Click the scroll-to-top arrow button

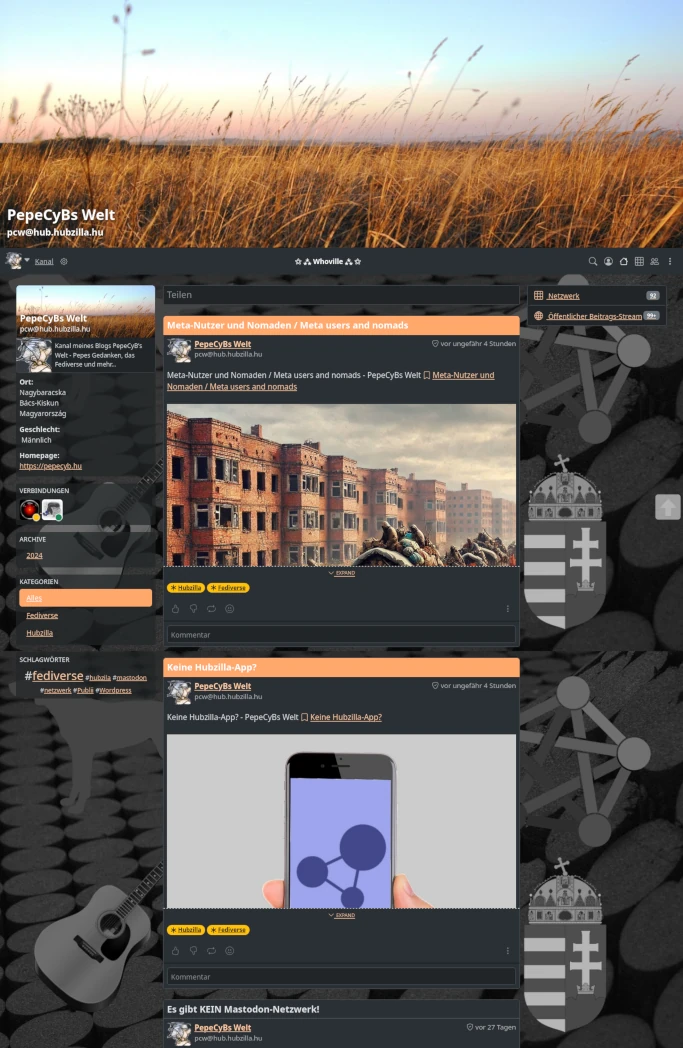tap(667, 507)
